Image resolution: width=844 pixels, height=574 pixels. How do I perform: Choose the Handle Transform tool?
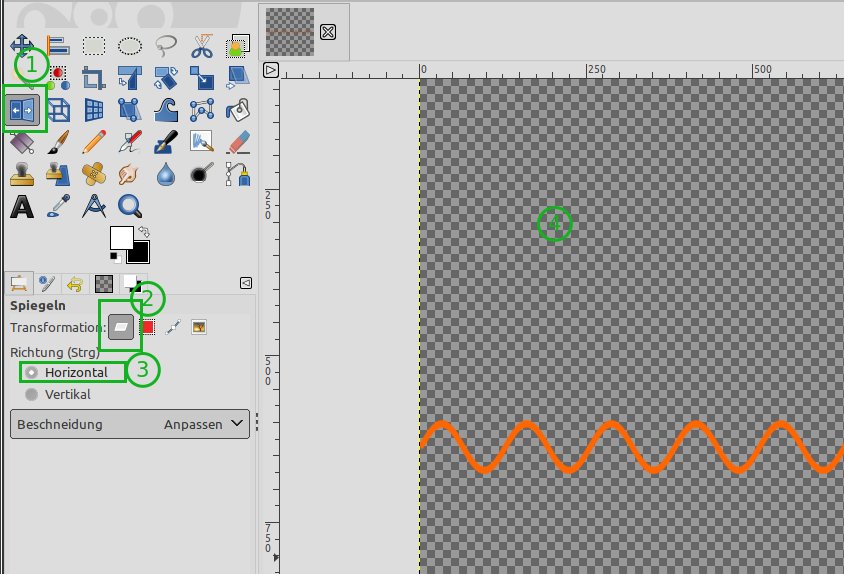[130, 110]
